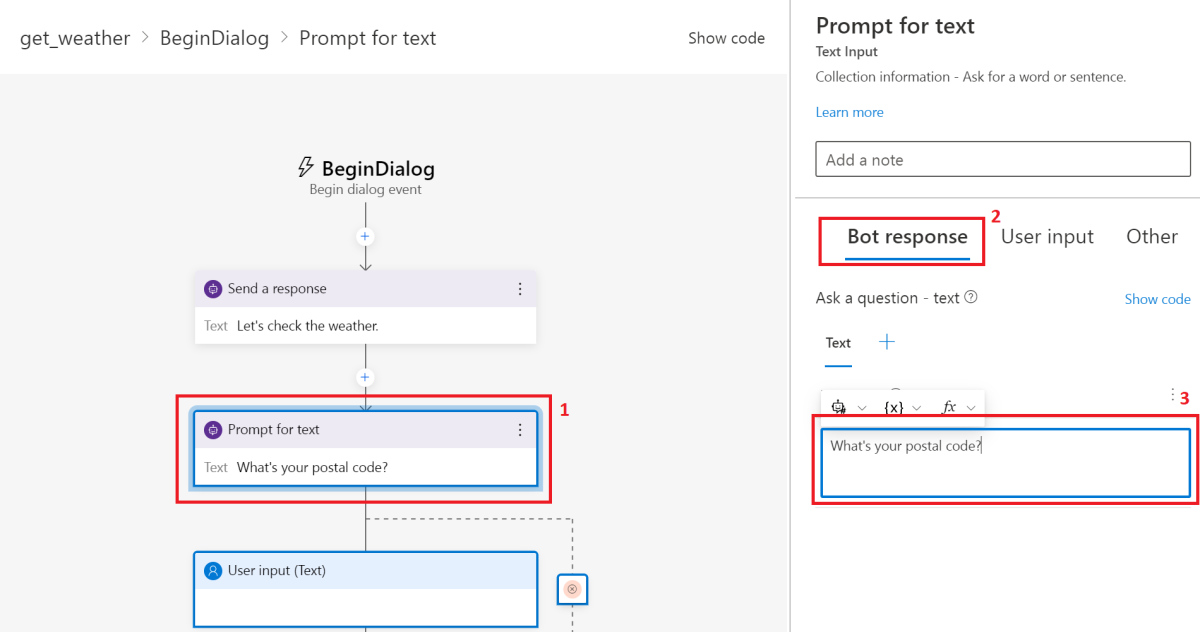Switch to the User input tab
The image size is (1200, 632).
click(1047, 236)
